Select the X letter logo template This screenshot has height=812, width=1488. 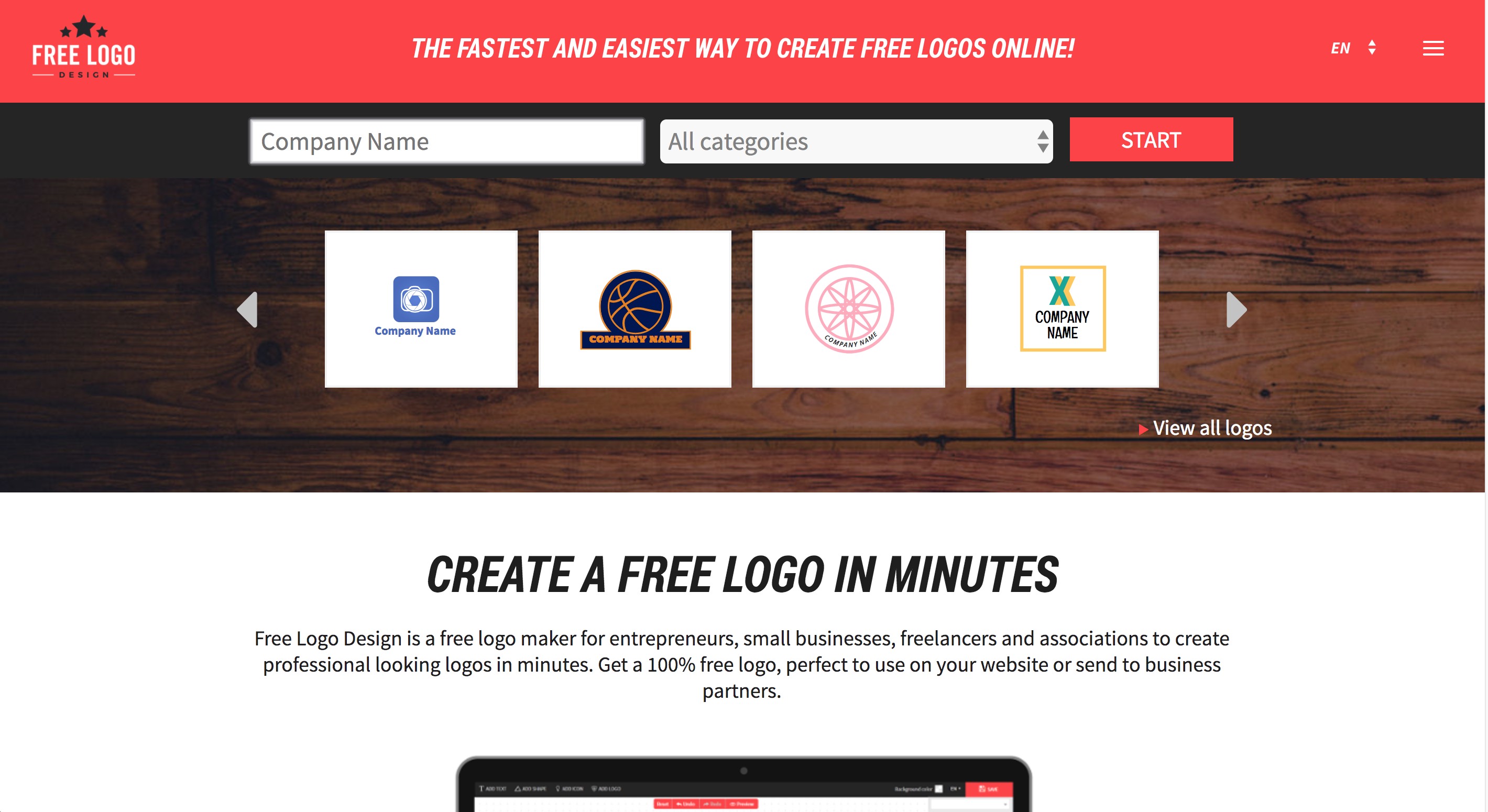point(1063,309)
